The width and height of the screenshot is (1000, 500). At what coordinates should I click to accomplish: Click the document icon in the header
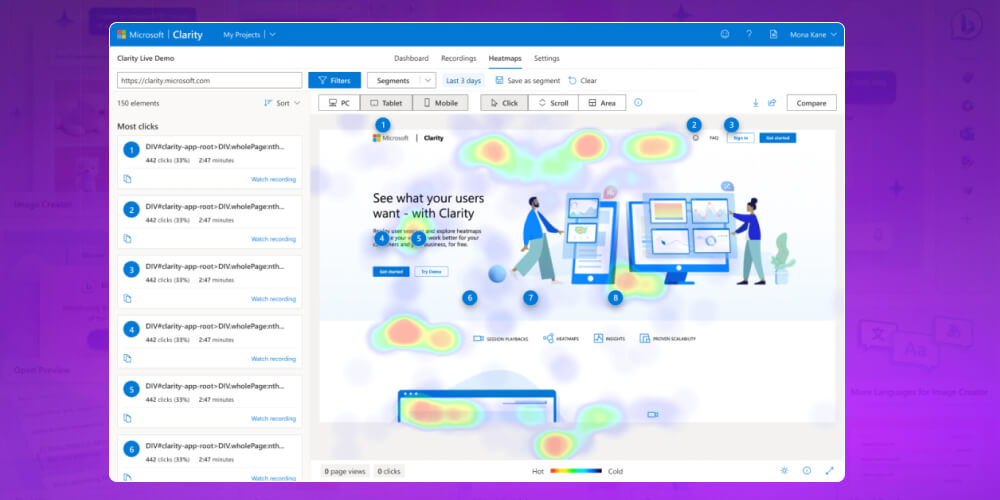click(x=773, y=34)
